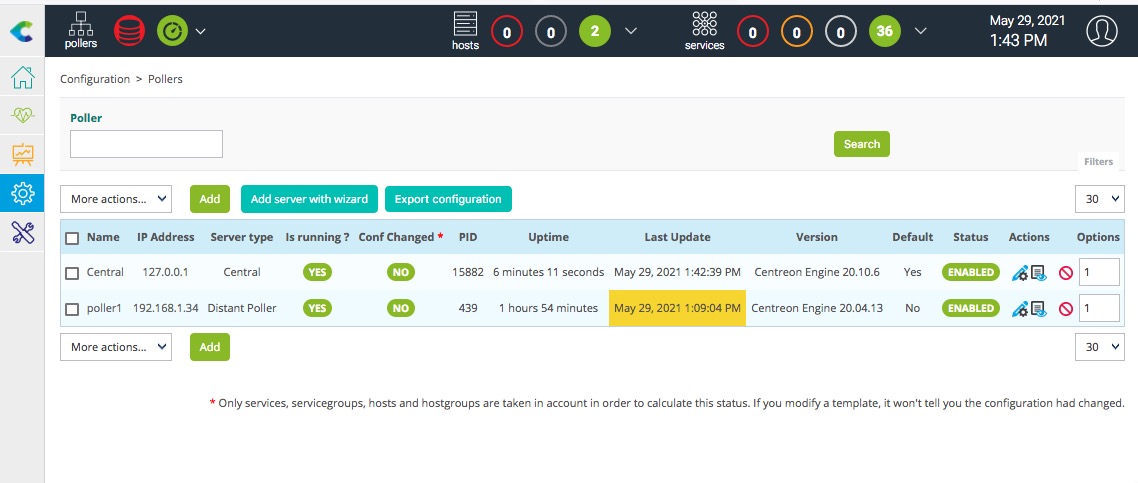
Task: Open the Monitoring heartbeat sidebar icon
Action: (22, 115)
